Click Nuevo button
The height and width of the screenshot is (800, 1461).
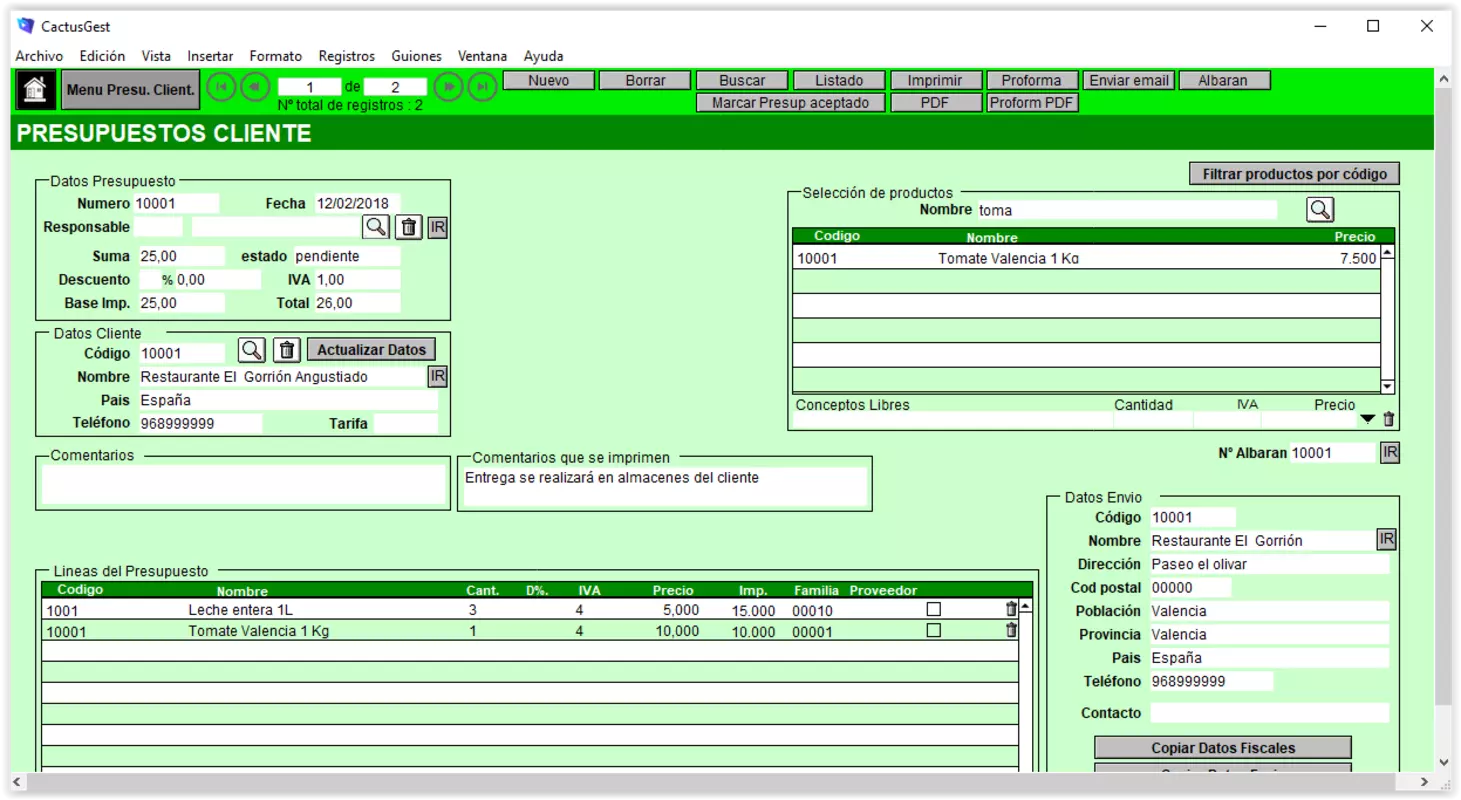pyautogui.click(x=548, y=81)
